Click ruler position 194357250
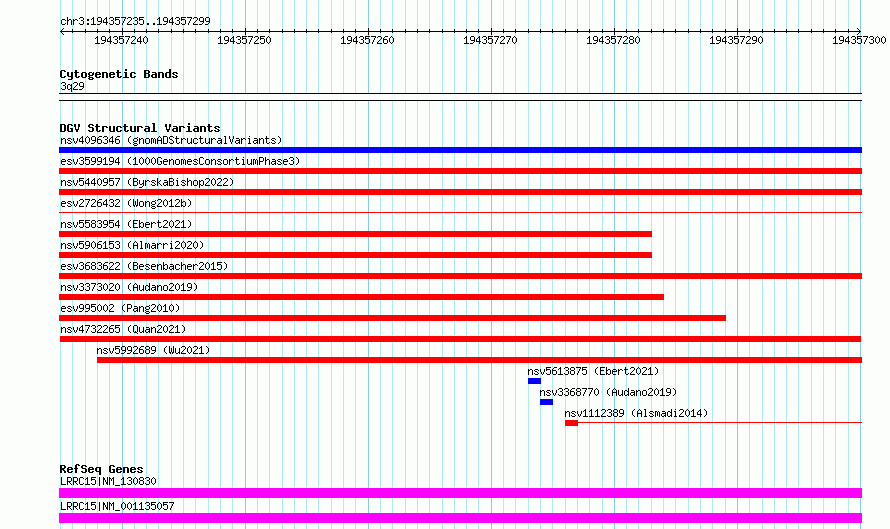Viewport: 890px width, 529px height. pos(245,40)
